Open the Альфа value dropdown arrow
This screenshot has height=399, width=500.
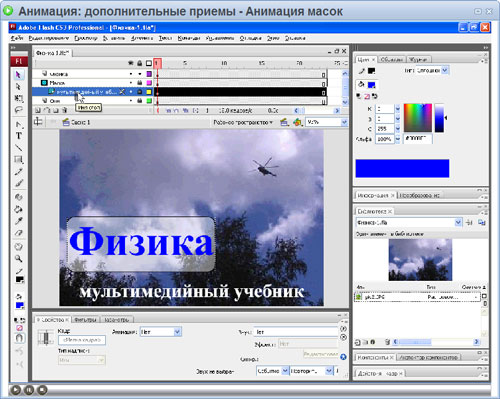[x=398, y=139]
